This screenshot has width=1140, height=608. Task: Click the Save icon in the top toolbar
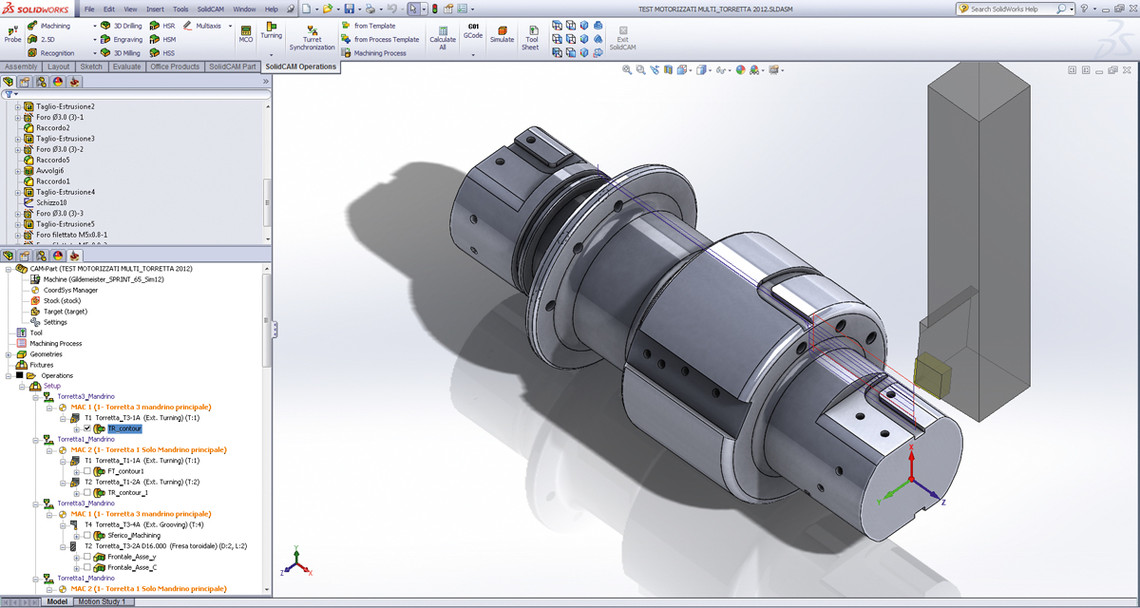pos(349,9)
